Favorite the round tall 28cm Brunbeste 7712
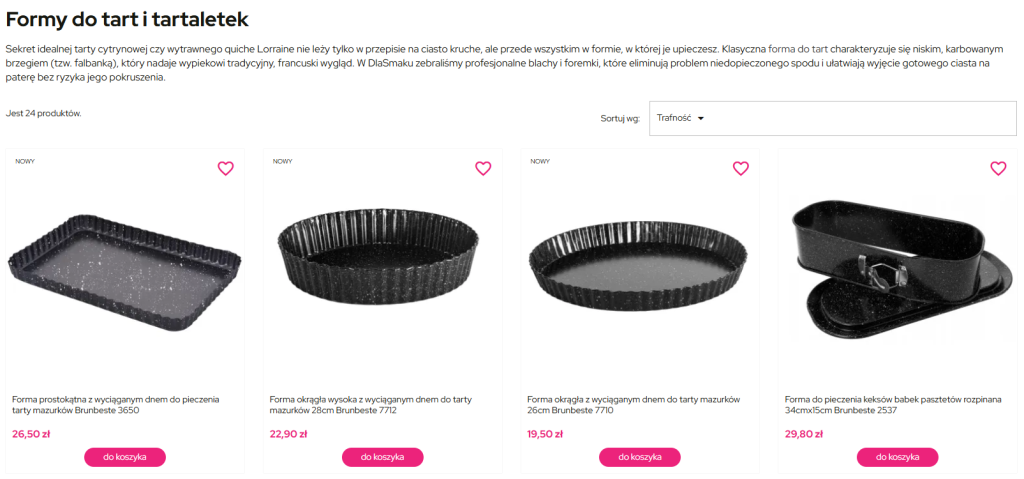This screenshot has height=479, width=1024. click(x=483, y=168)
